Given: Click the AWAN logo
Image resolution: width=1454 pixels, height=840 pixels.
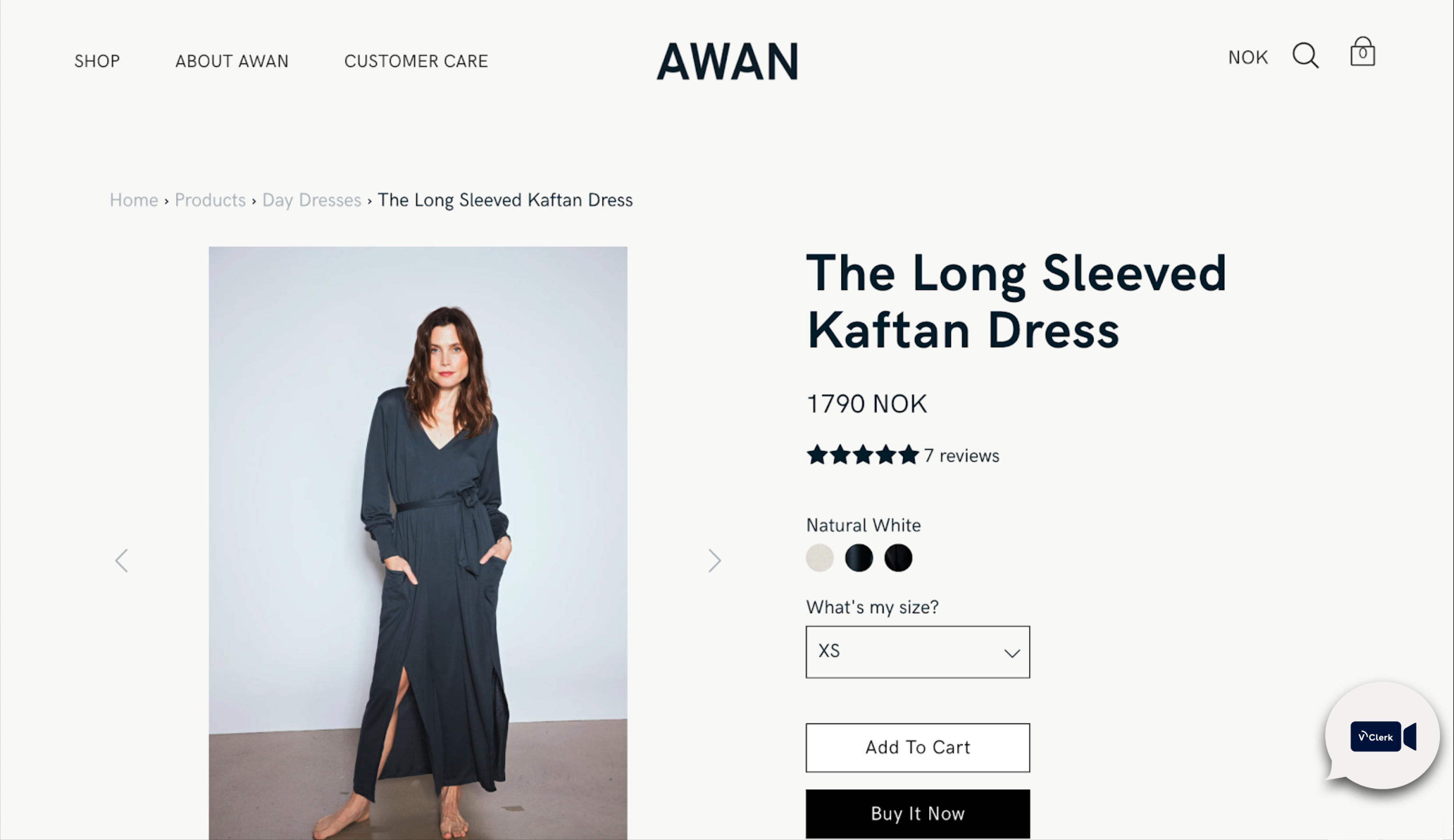Looking at the screenshot, I should pyautogui.click(x=727, y=61).
